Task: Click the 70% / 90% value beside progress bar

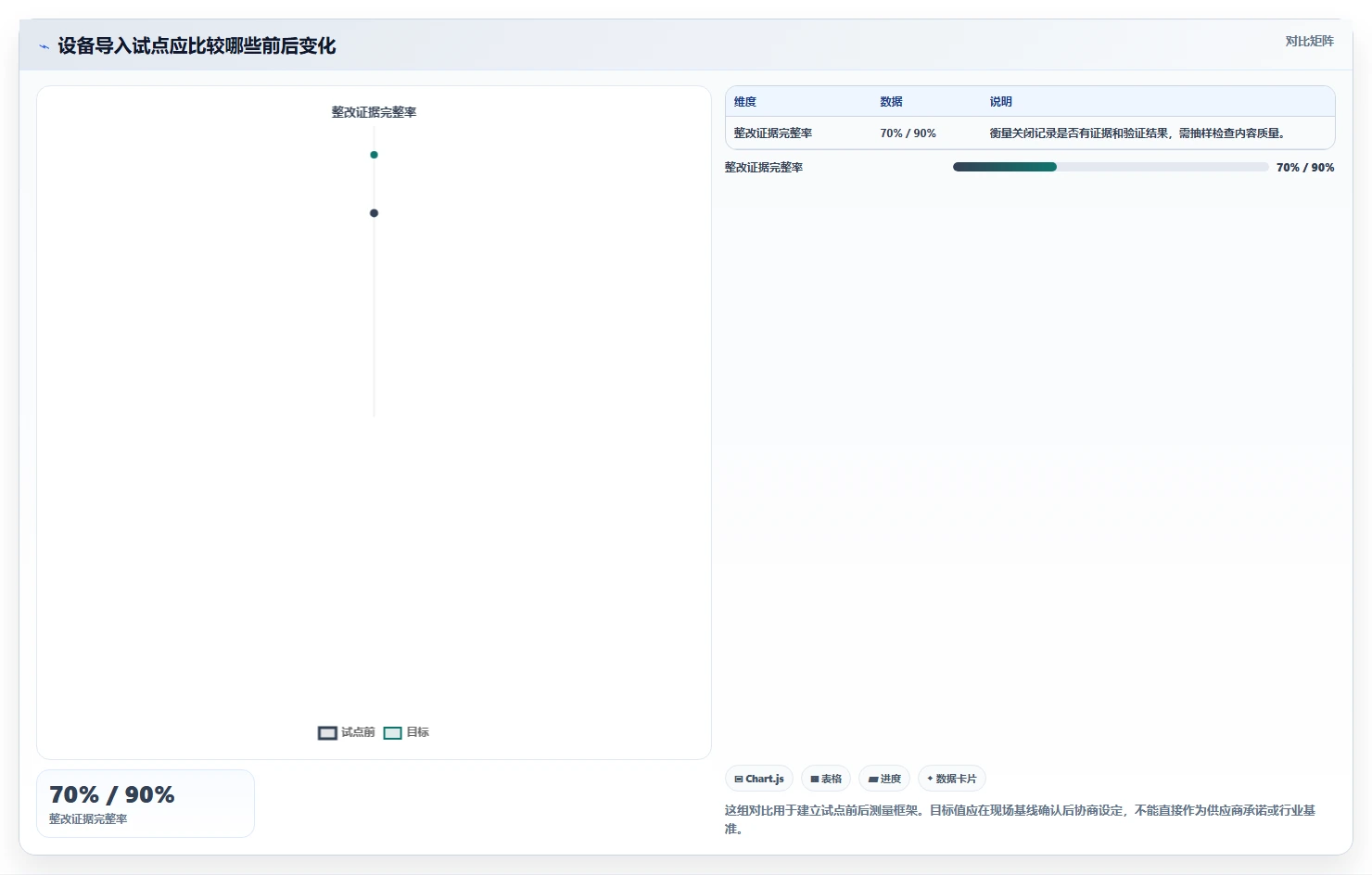Action: click(1305, 168)
